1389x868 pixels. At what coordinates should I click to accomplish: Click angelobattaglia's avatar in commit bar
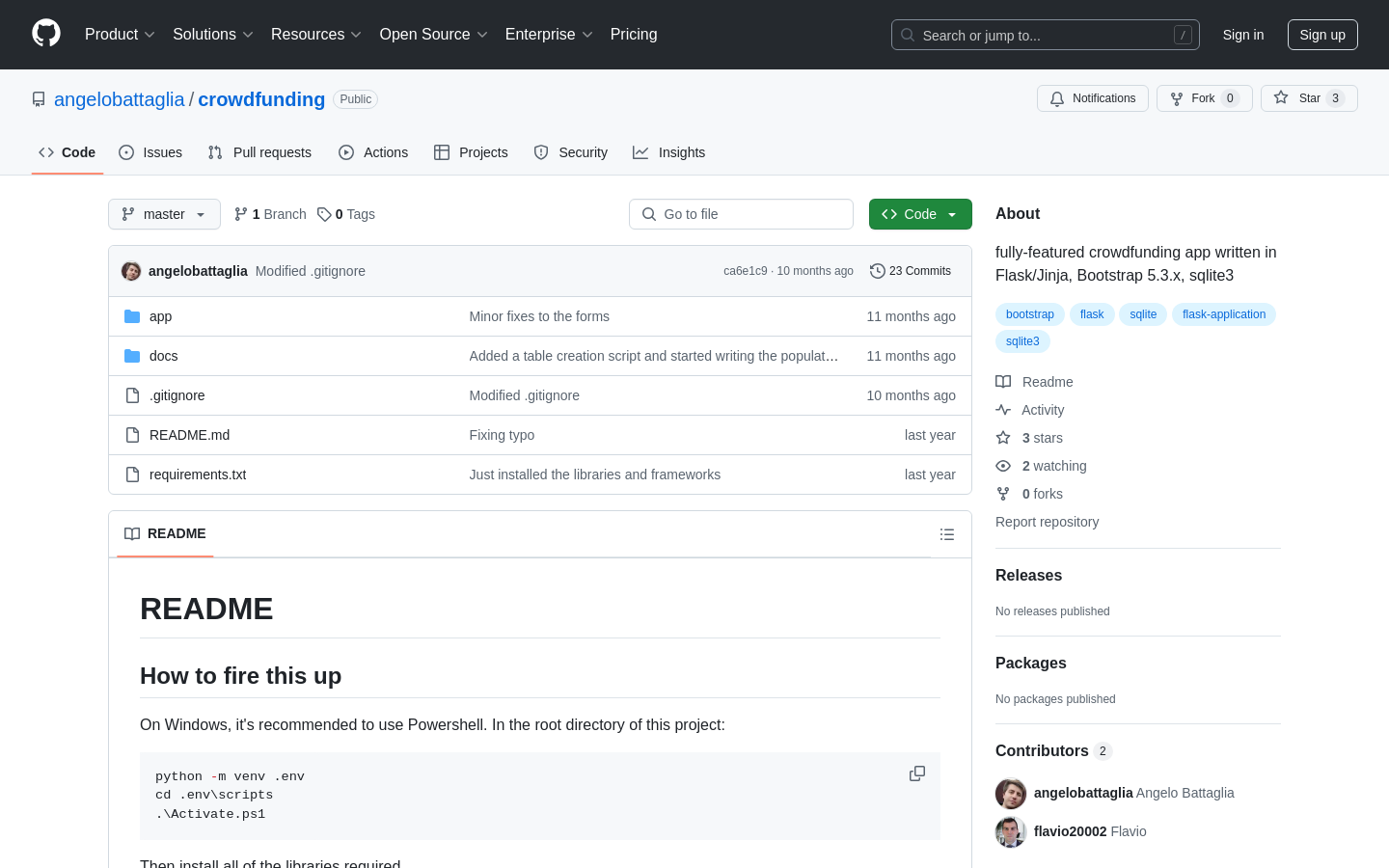pyautogui.click(x=131, y=271)
